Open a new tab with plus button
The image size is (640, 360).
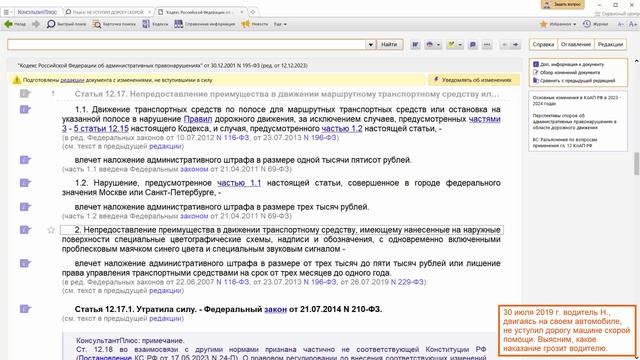click(x=253, y=12)
